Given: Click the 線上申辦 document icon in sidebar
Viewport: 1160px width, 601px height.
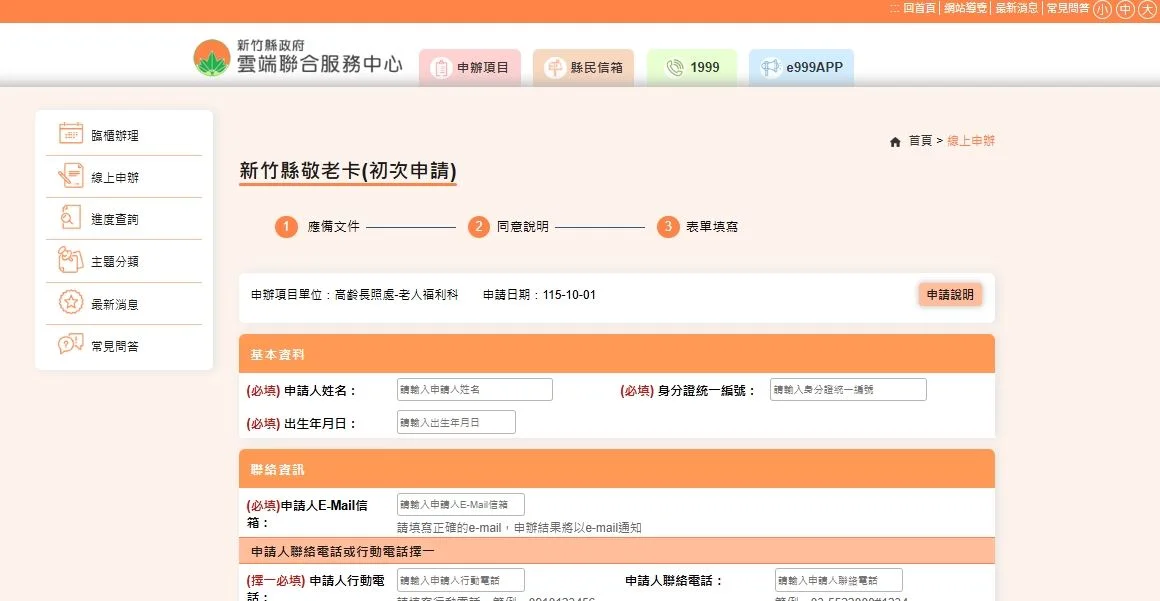Looking at the screenshot, I should coord(71,176).
